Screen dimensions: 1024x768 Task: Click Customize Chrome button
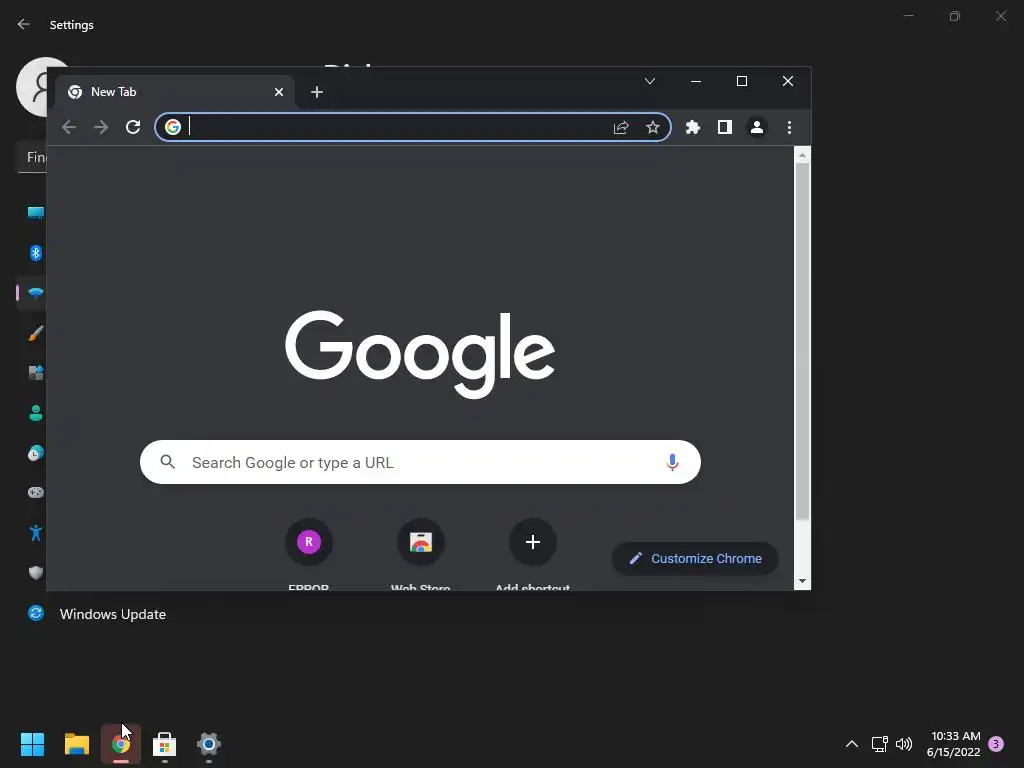[696, 558]
